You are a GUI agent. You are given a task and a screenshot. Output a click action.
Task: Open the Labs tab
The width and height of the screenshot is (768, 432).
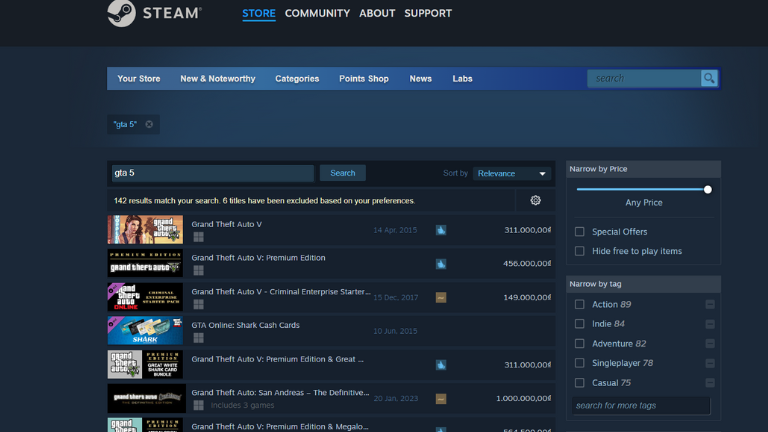[462, 79]
